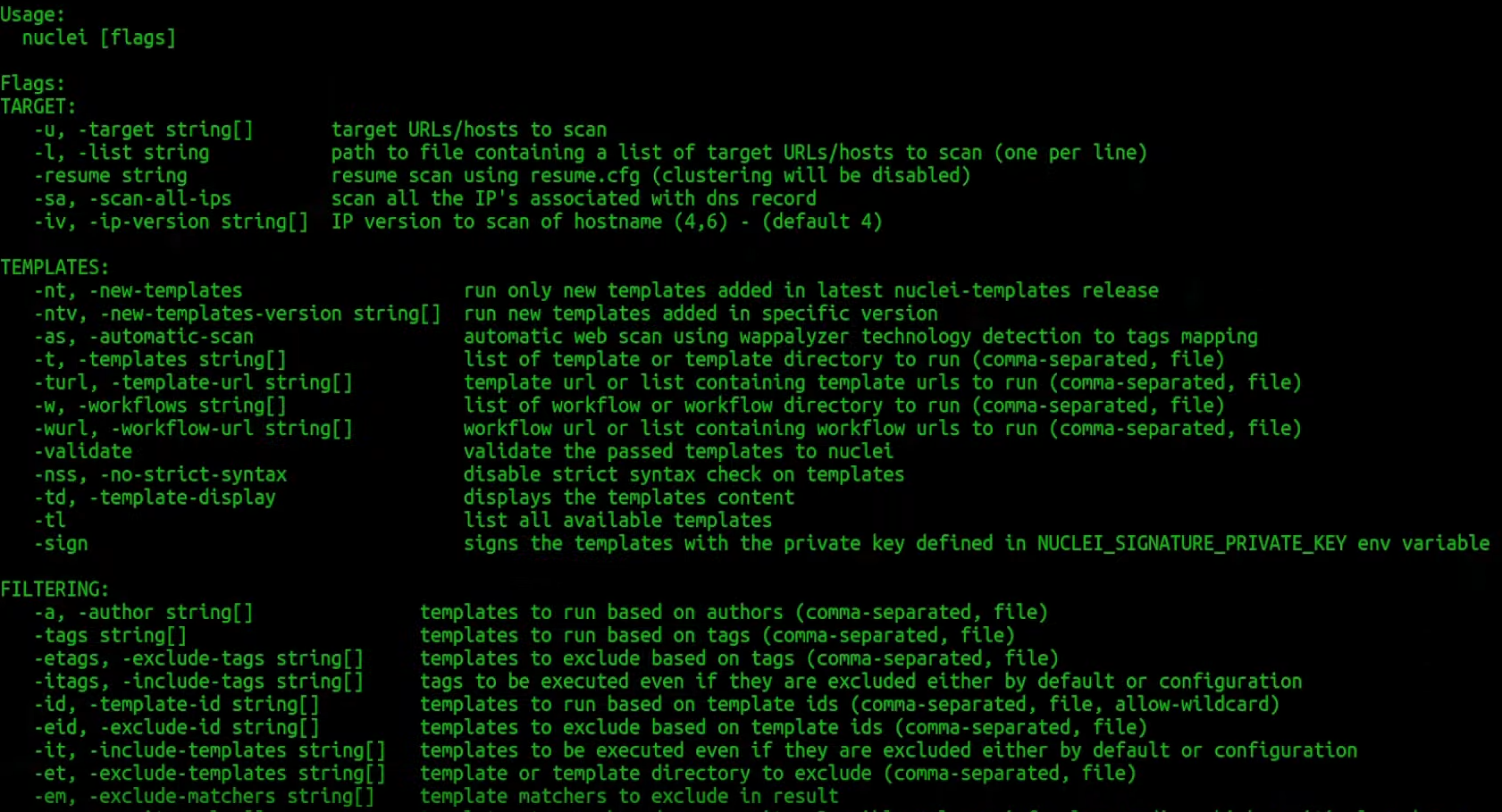
Task: Click the "-em, -exclude-matchers string[]" flag
Action: (x=204, y=796)
